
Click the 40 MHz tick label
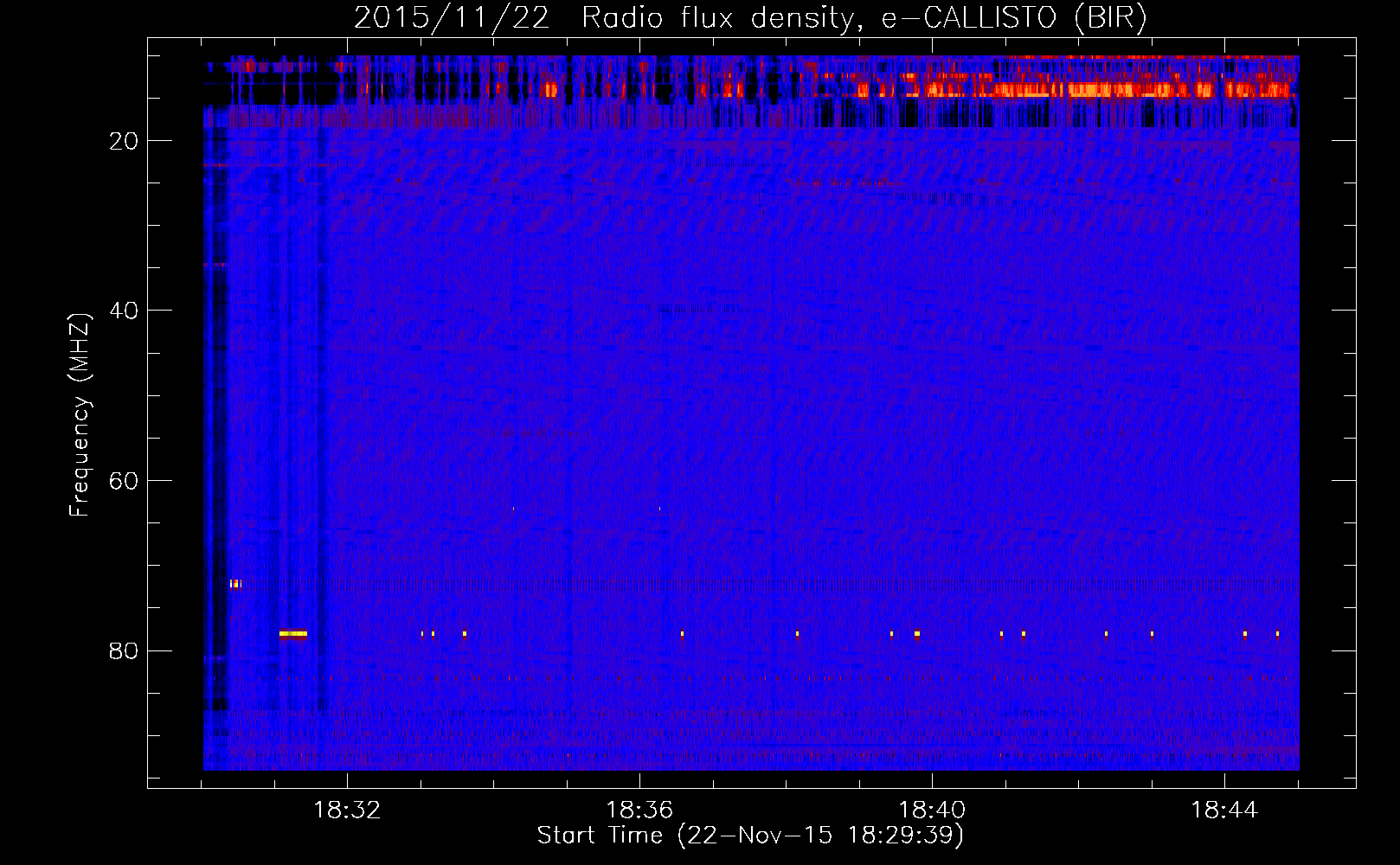pos(125,311)
